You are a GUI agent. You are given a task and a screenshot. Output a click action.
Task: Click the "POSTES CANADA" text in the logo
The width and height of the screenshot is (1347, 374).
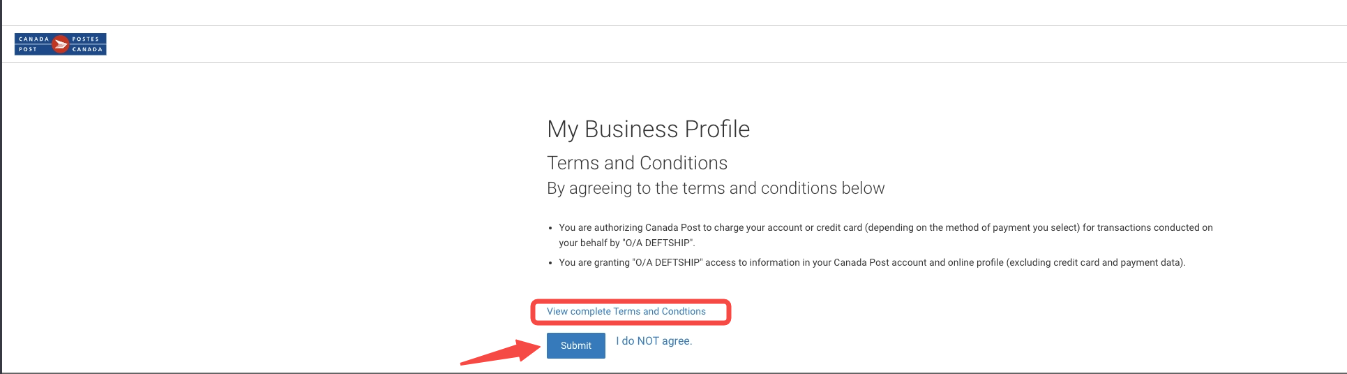[87, 44]
